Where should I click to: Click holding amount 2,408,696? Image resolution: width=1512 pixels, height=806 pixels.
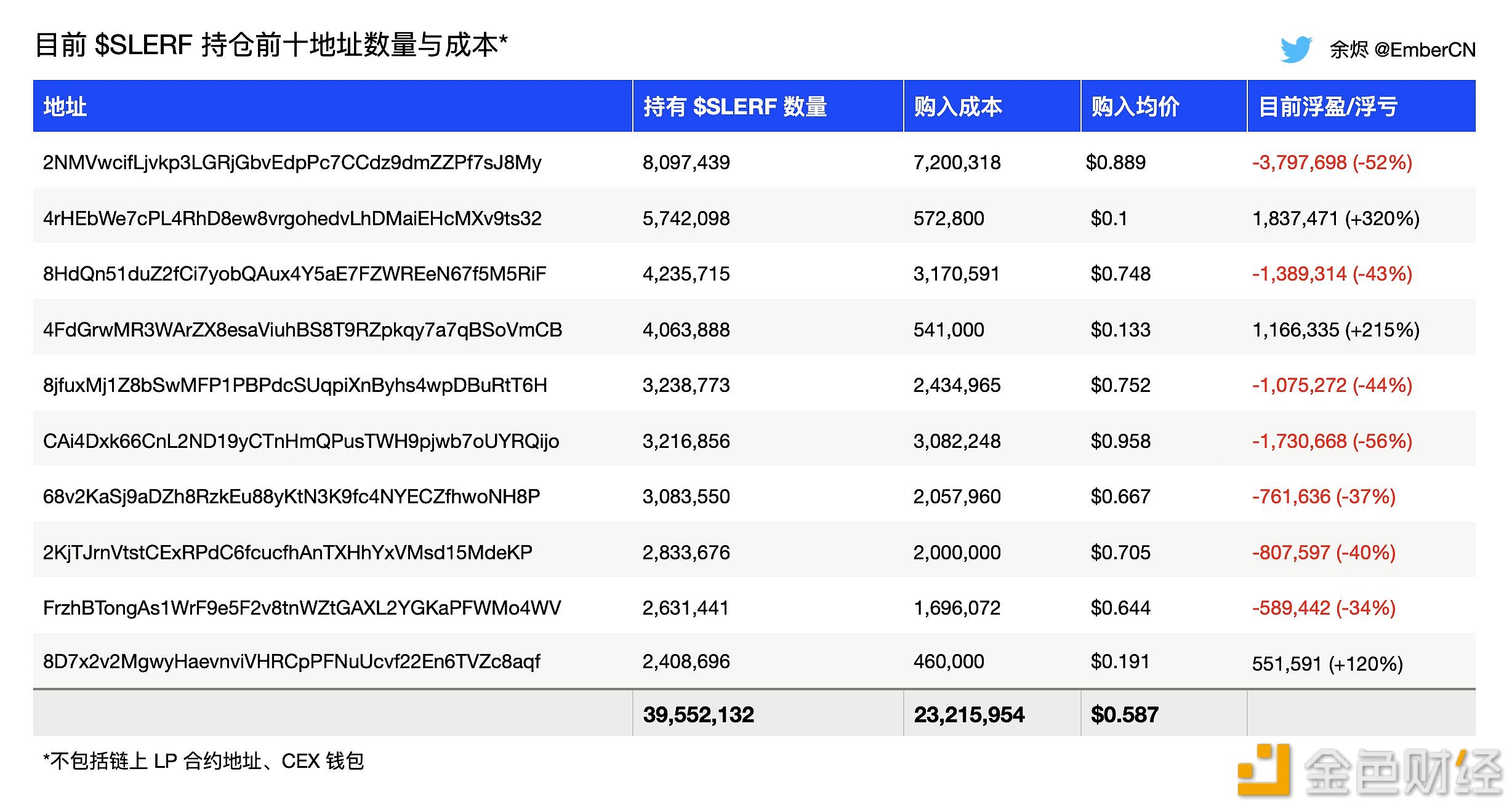[686, 661]
